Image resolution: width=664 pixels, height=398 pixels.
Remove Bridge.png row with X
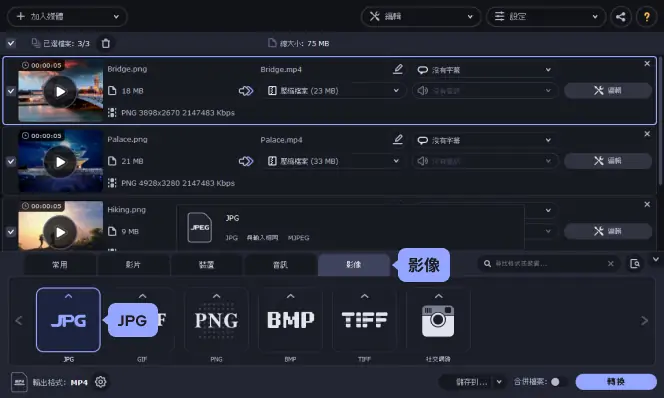coord(647,64)
